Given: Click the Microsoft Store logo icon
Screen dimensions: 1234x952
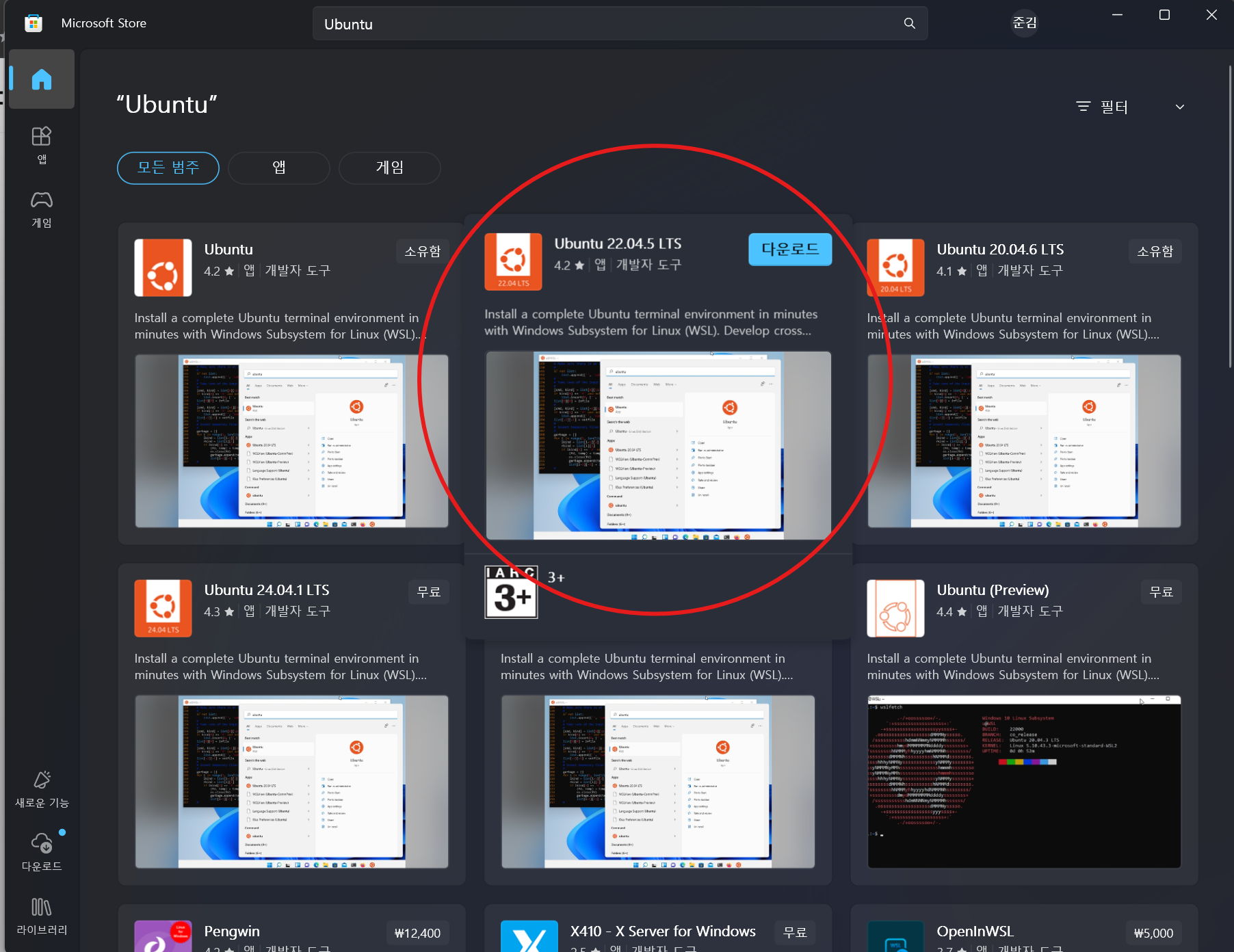Looking at the screenshot, I should (33, 23).
